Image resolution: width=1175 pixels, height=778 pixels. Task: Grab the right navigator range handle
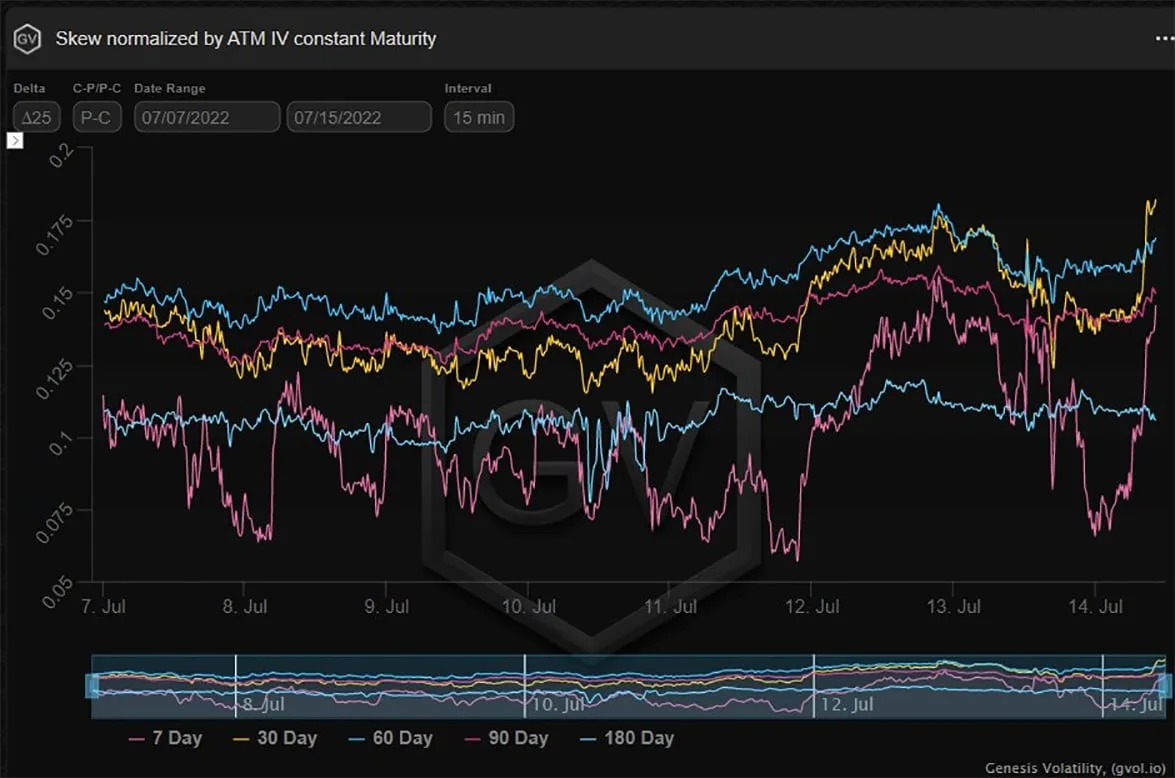[1165, 686]
